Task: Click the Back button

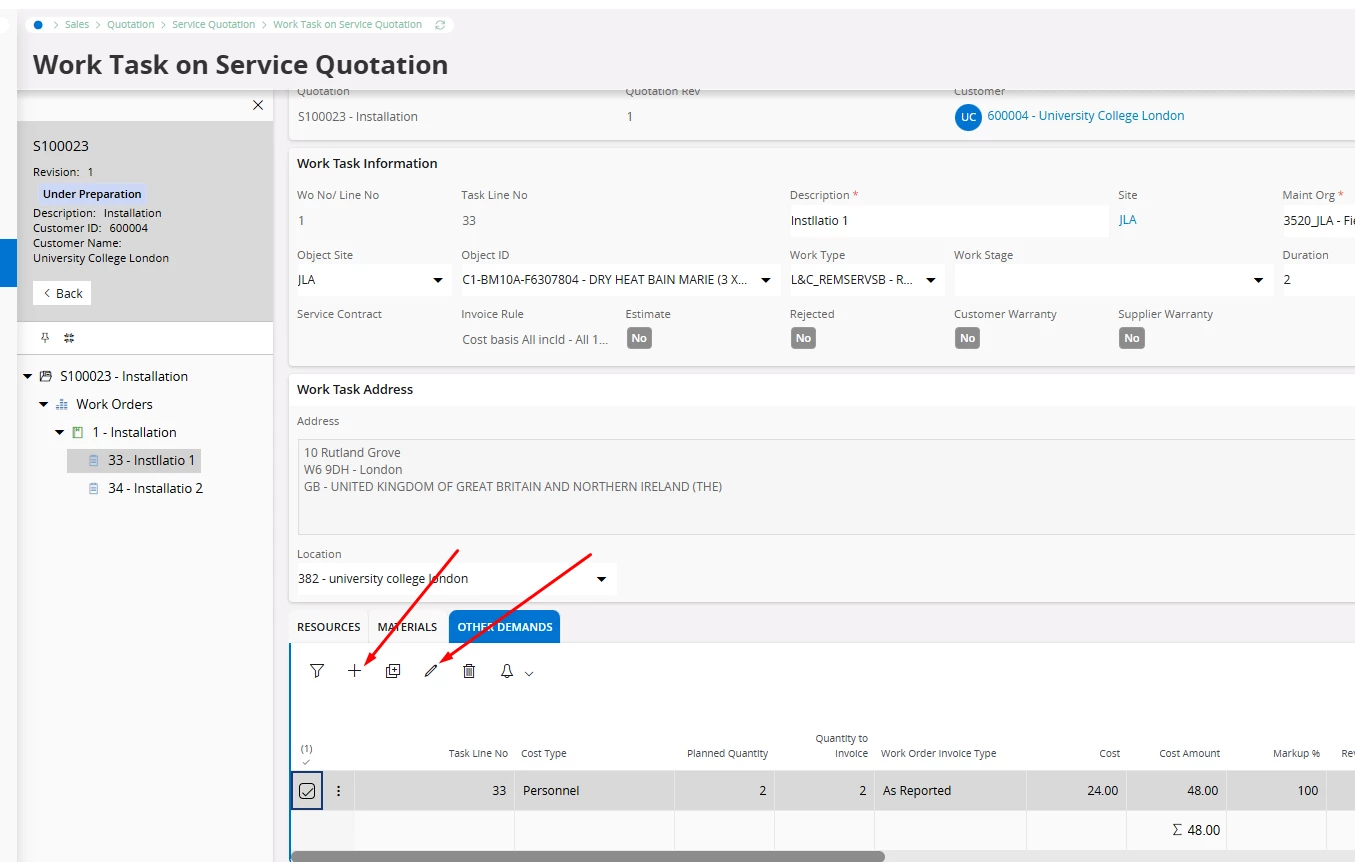Action: pos(62,293)
